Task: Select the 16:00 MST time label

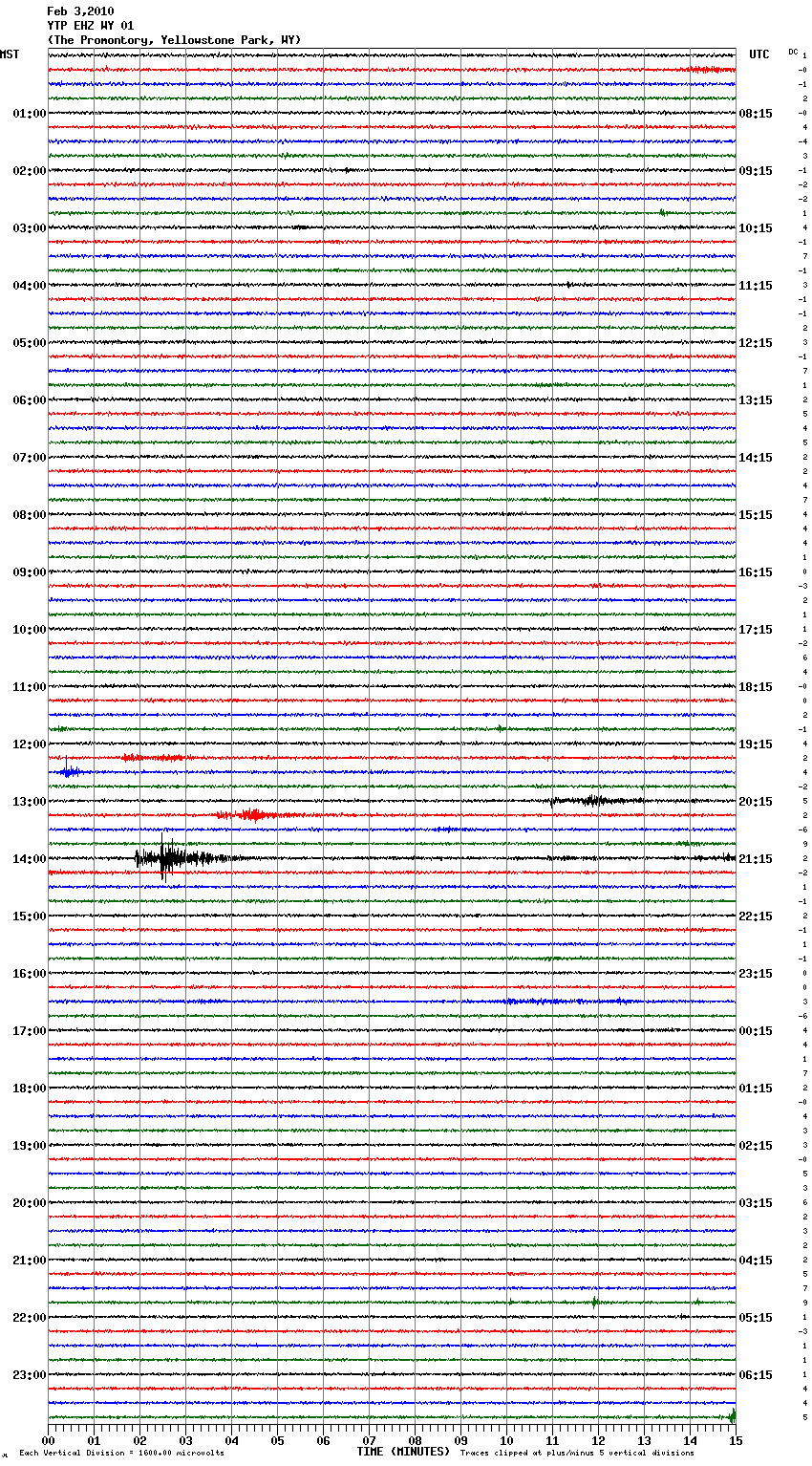Action: click(x=29, y=974)
